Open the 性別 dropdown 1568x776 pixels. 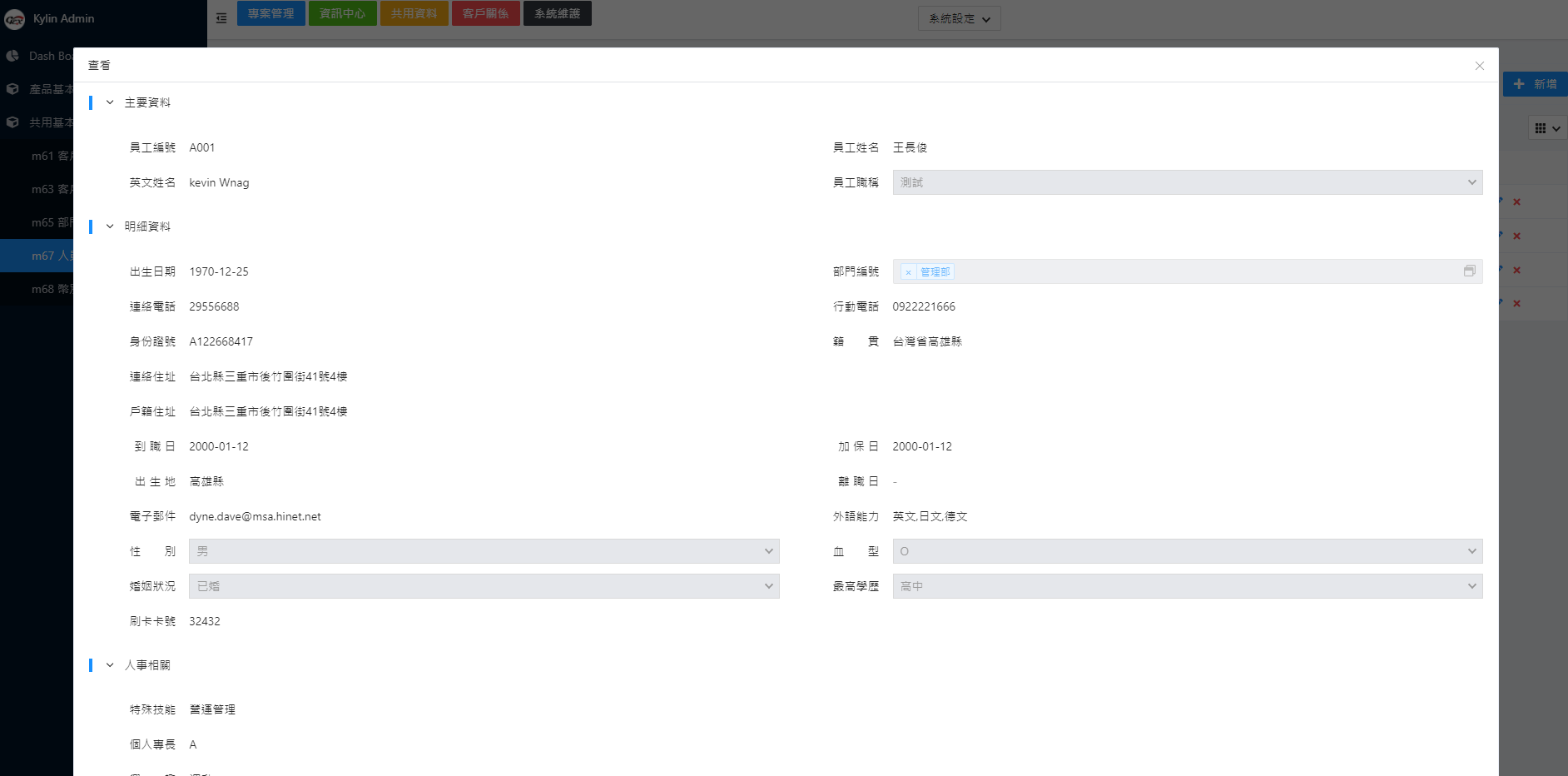484,551
